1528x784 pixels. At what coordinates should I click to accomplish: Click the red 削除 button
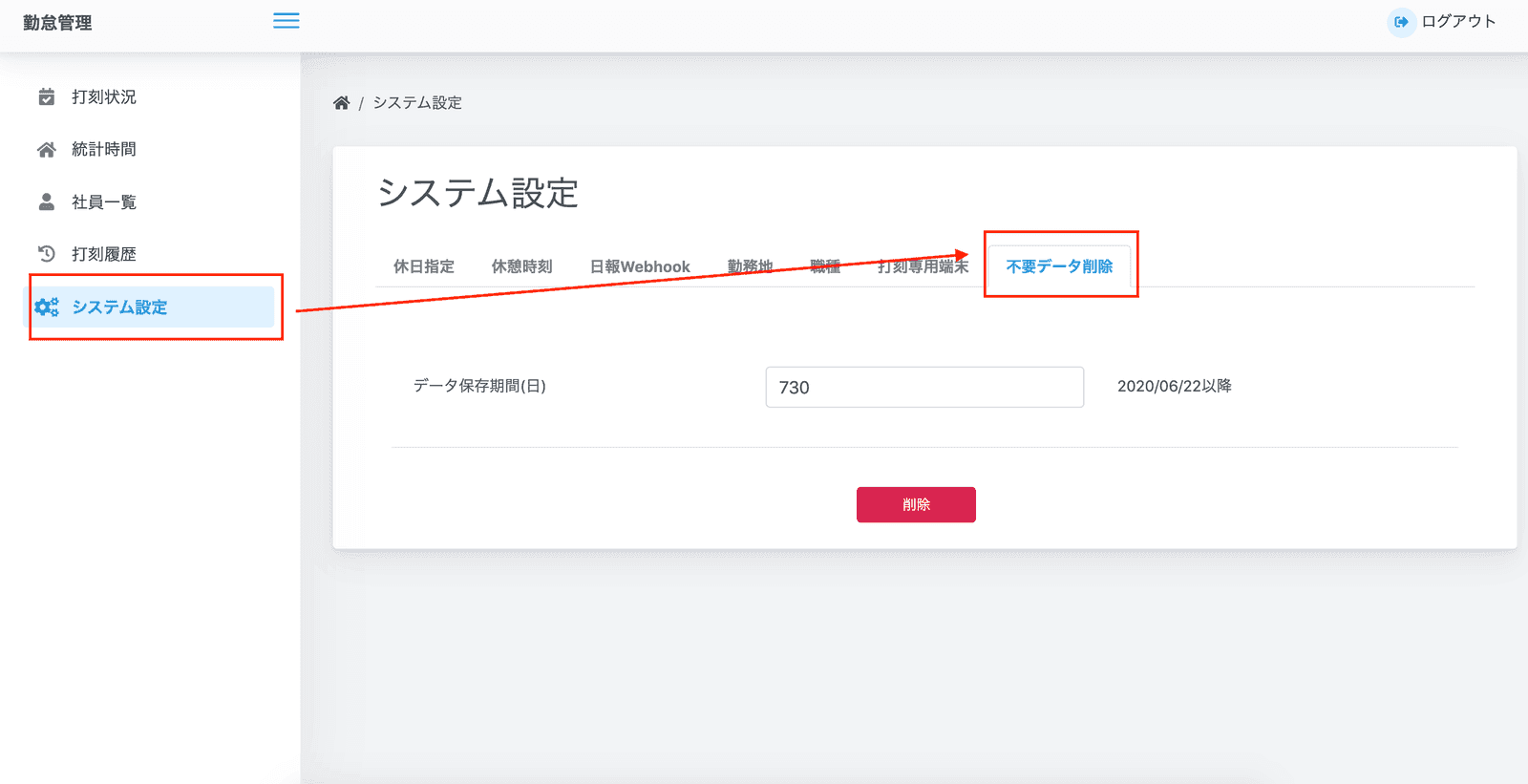916,504
